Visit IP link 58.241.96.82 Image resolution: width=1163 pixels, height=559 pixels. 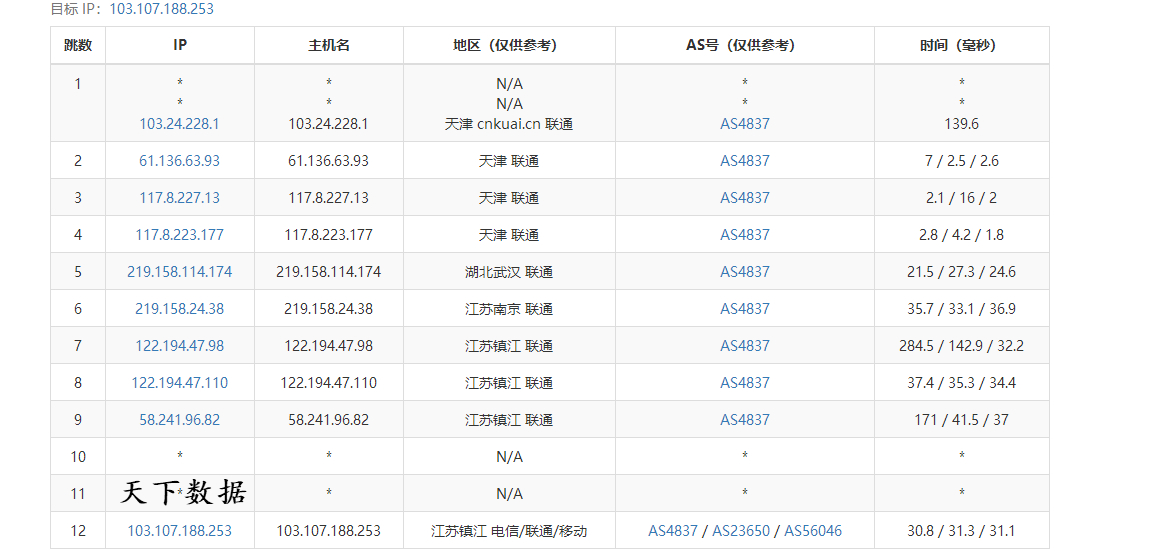coord(179,420)
